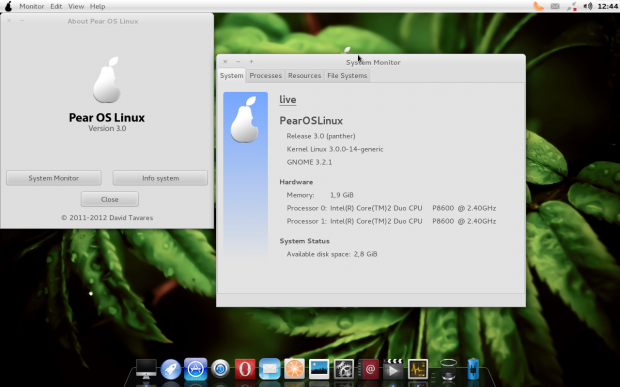Open the App Store icon in dock
620x387 pixels.
(195, 369)
